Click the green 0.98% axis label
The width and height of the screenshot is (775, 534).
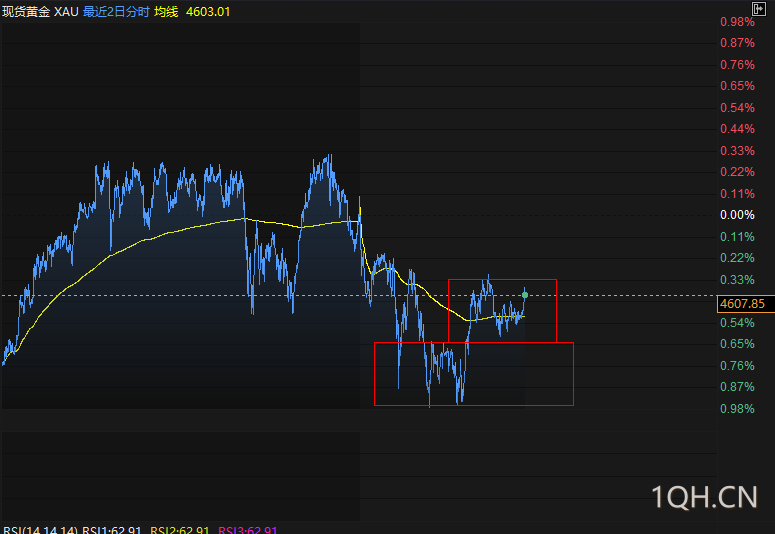pyautogui.click(x=737, y=409)
